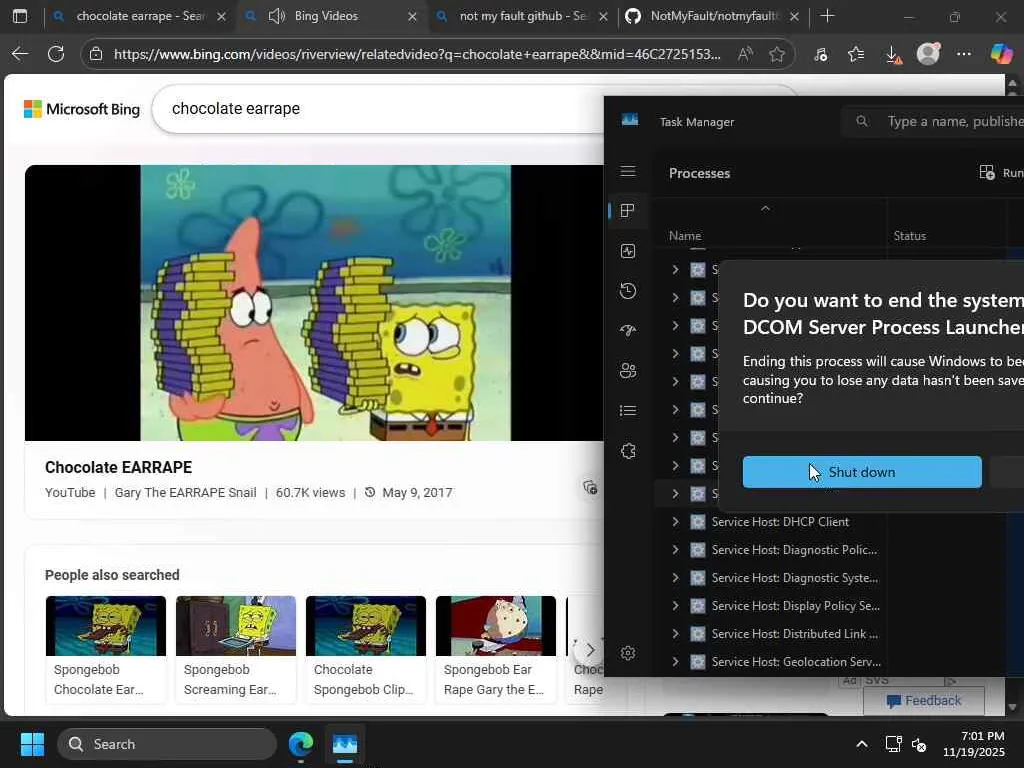This screenshot has height=768, width=1024.
Task: Expand Service Host: Diagnostic Syste... row
Action: tap(675, 578)
